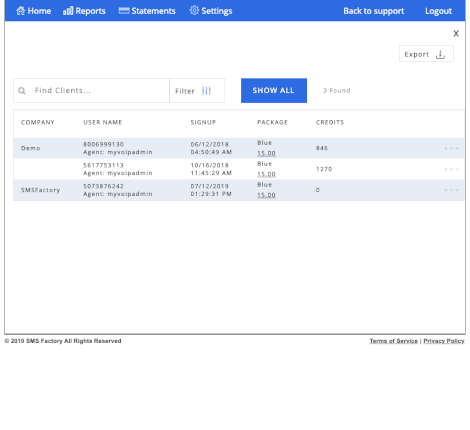Open three-dot menu for user 5617753113

coord(452,169)
